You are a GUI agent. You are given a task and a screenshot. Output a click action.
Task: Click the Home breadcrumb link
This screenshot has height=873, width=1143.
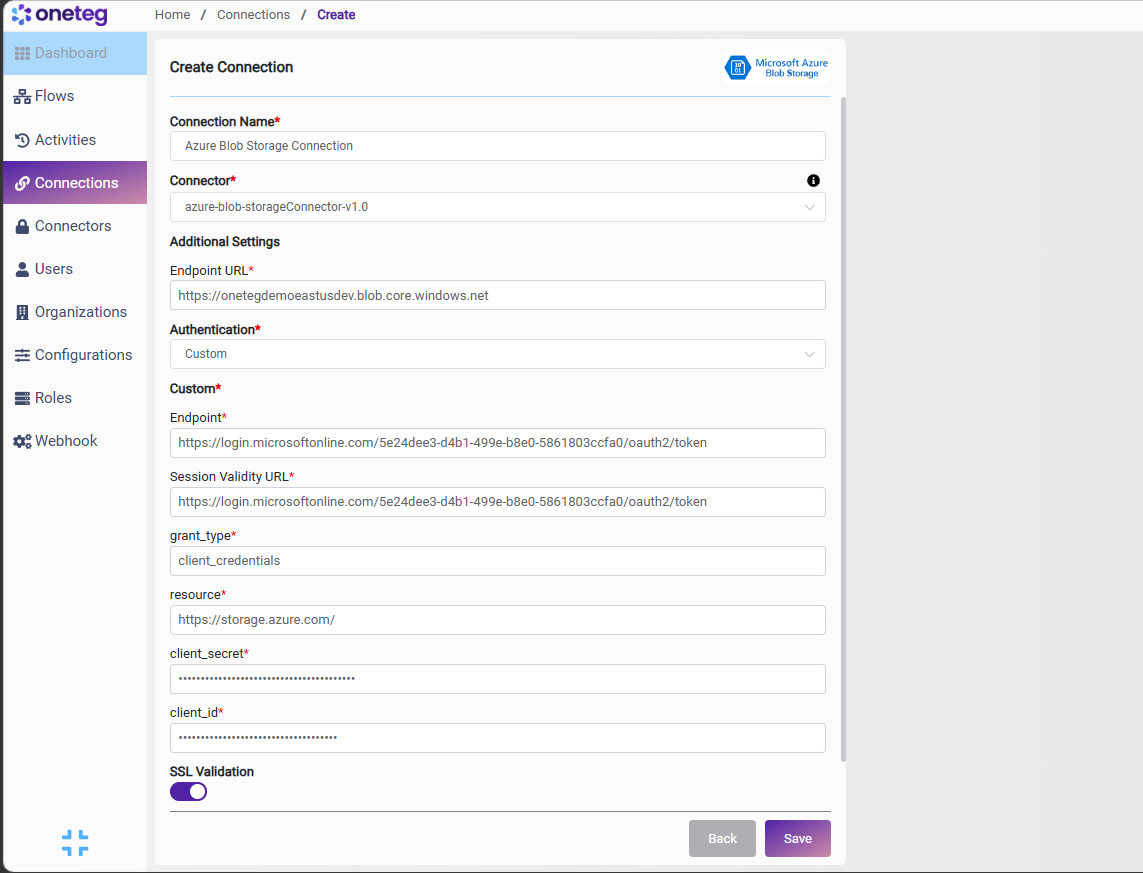[x=172, y=15]
